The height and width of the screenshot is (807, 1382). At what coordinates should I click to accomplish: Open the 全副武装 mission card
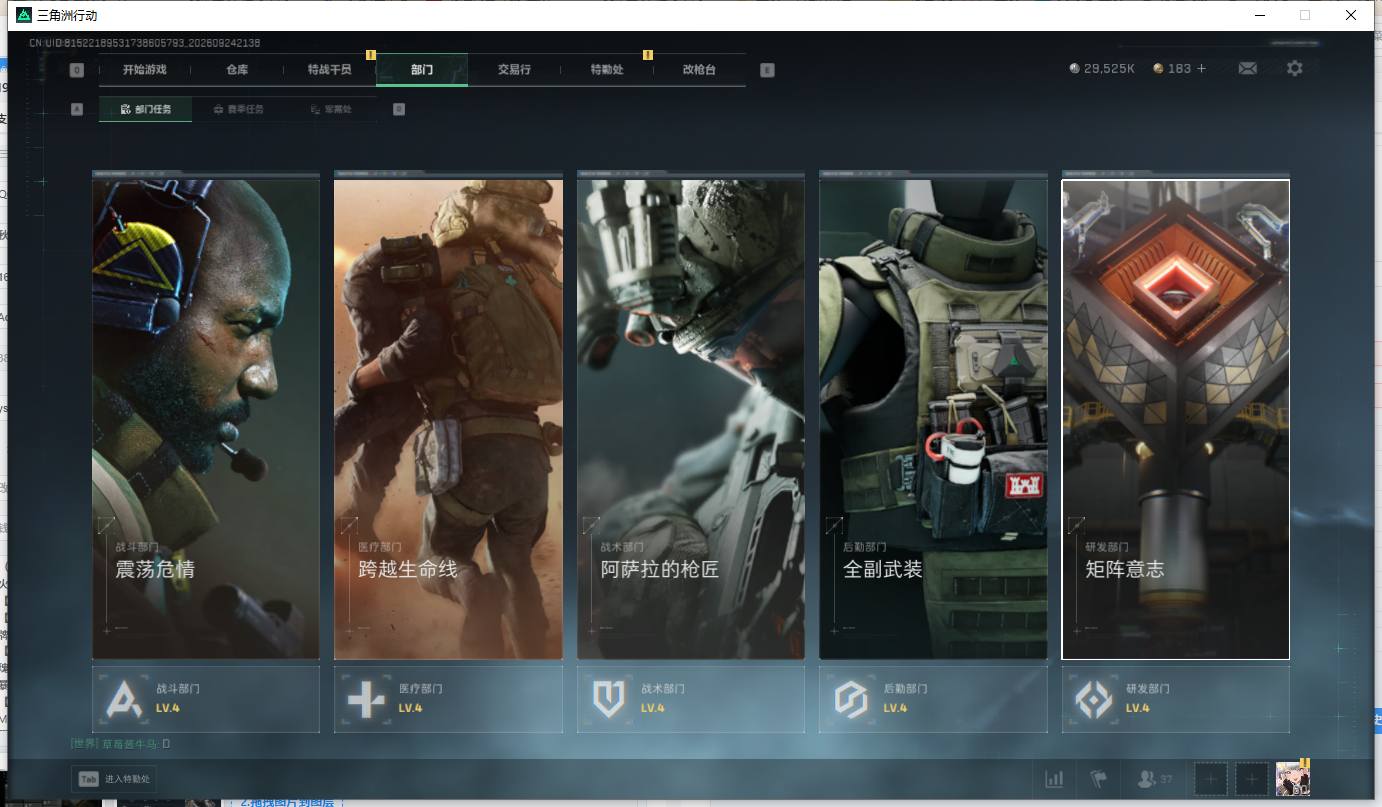(933, 419)
